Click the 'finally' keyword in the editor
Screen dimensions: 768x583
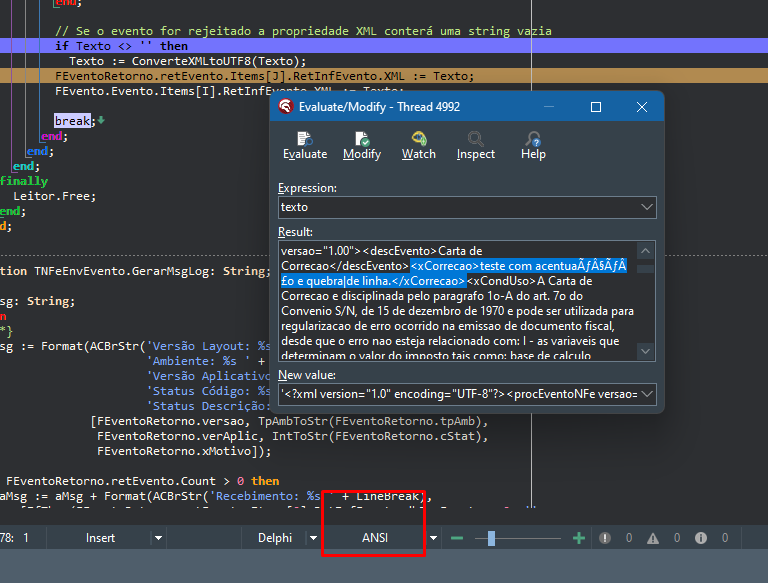(x=24, y=181)
